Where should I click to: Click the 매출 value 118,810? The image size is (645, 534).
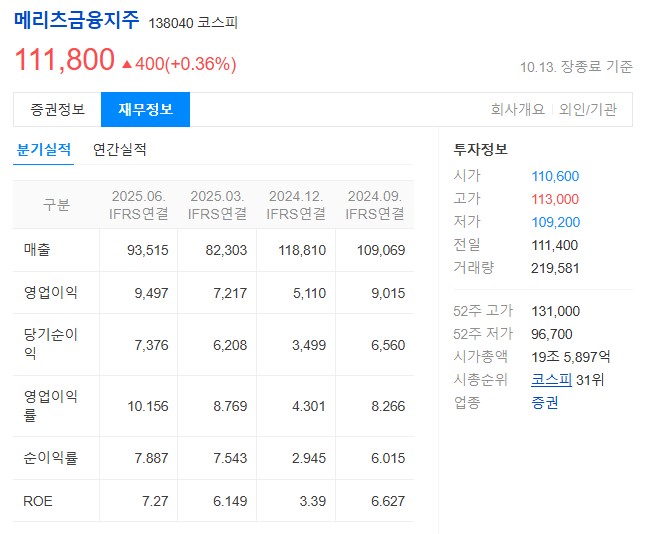[302, 250]
